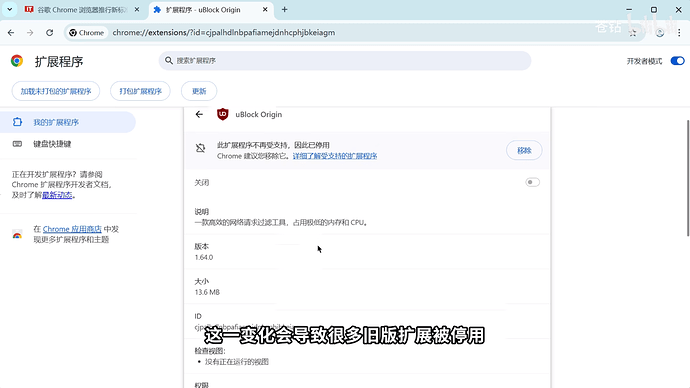Open the Chrome three-dot menu
This screenshot has width=690, height=388.
[x=679, y=33]
